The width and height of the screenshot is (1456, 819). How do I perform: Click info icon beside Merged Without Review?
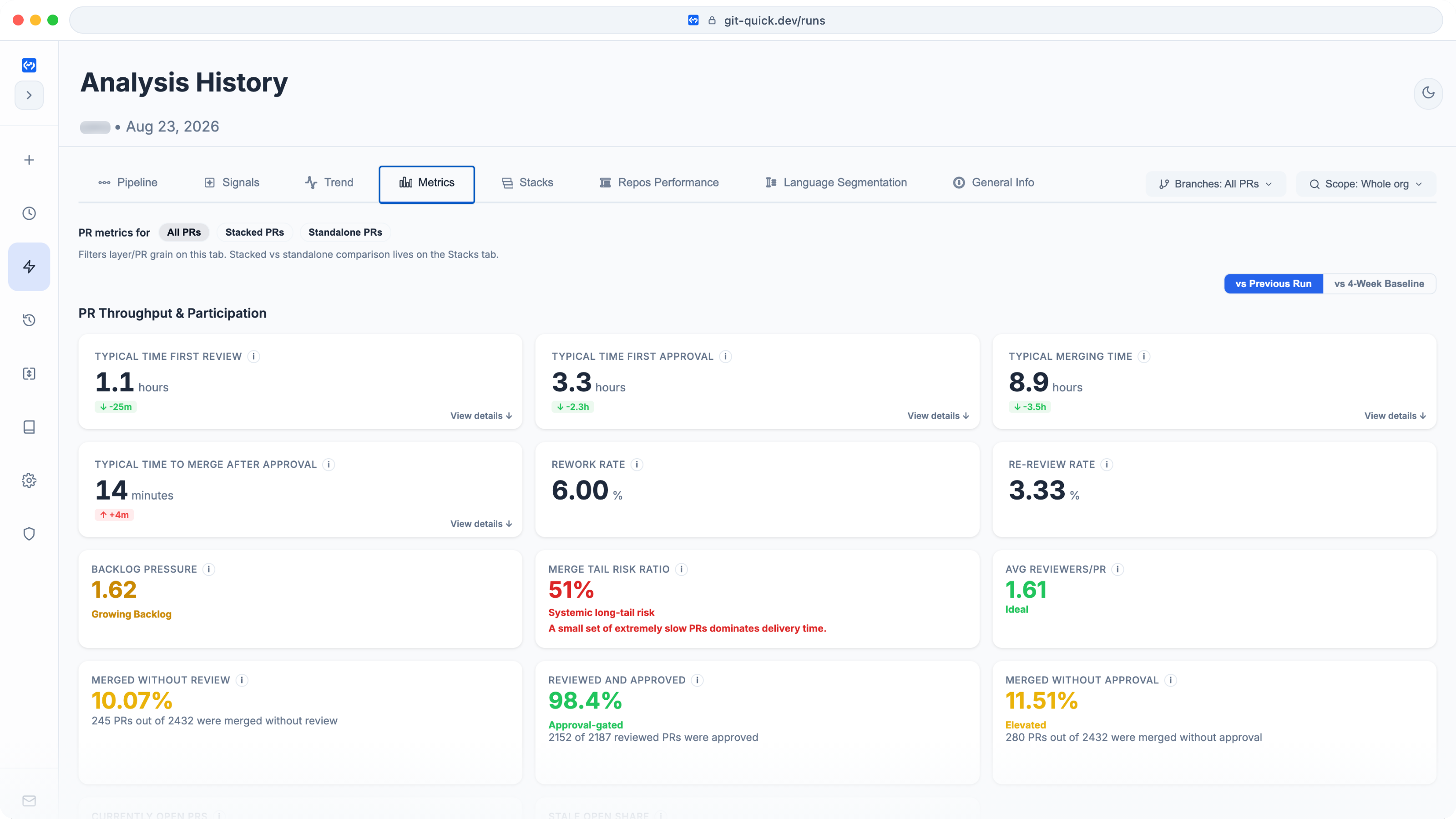click(242, 680)
